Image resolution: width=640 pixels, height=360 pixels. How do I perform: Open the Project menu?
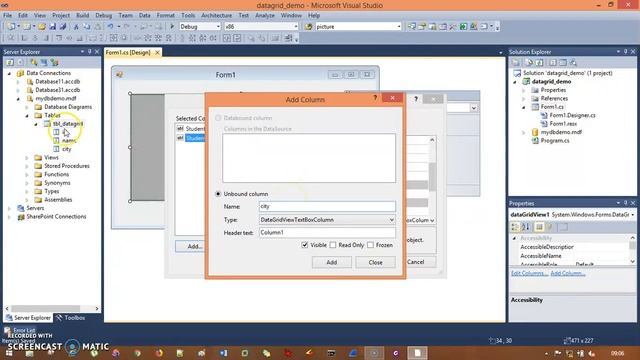tap(61, 16)
